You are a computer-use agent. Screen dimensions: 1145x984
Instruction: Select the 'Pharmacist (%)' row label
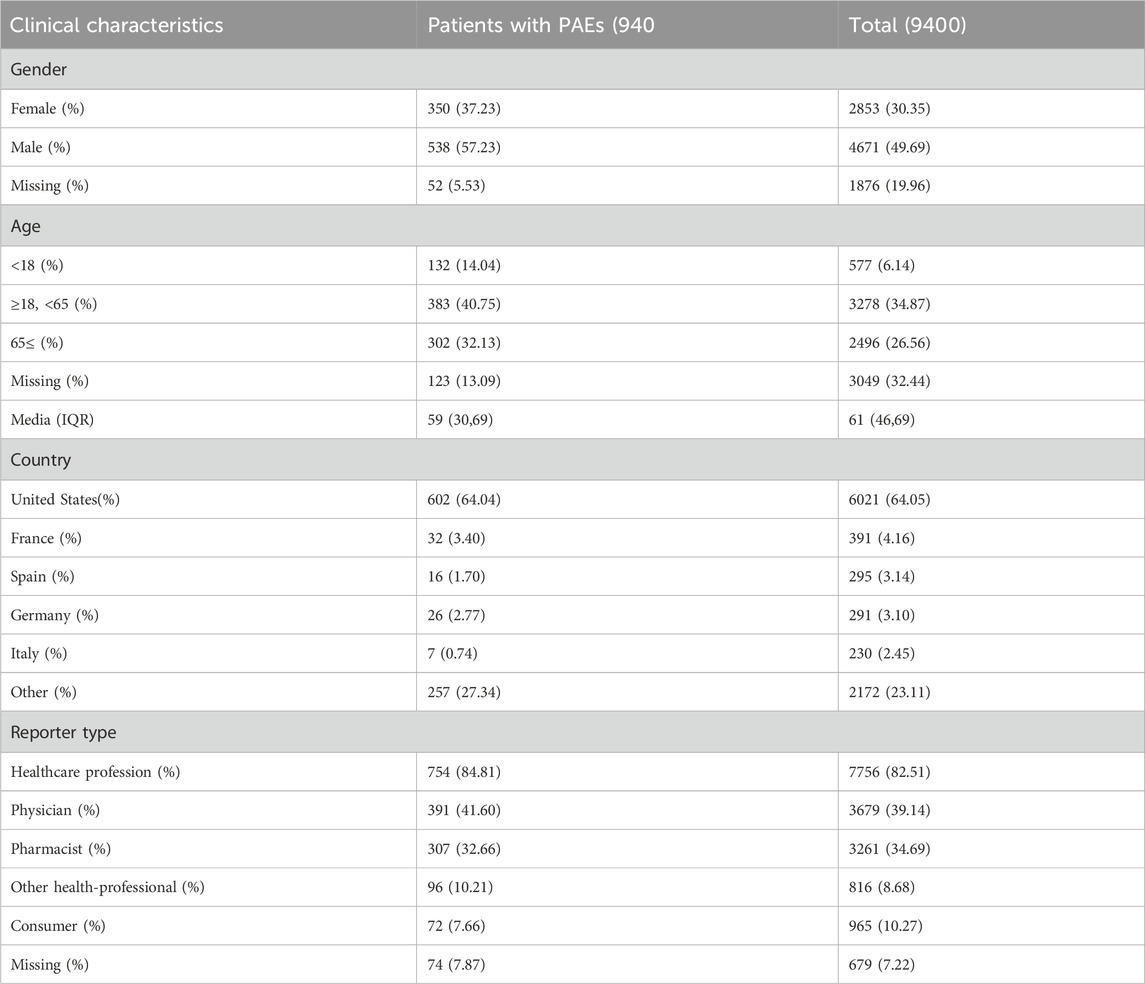[61, 850]
